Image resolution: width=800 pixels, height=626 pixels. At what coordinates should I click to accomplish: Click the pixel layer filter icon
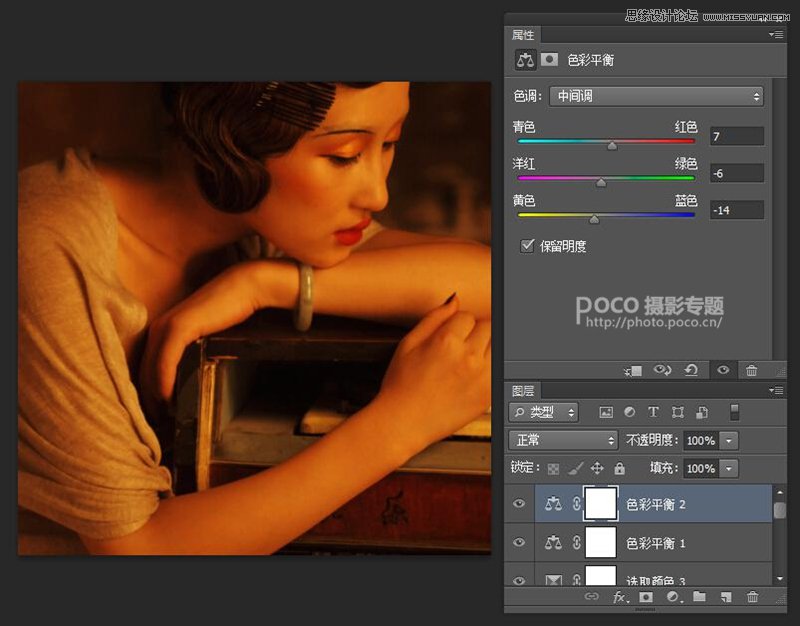[x=606, y=412]
